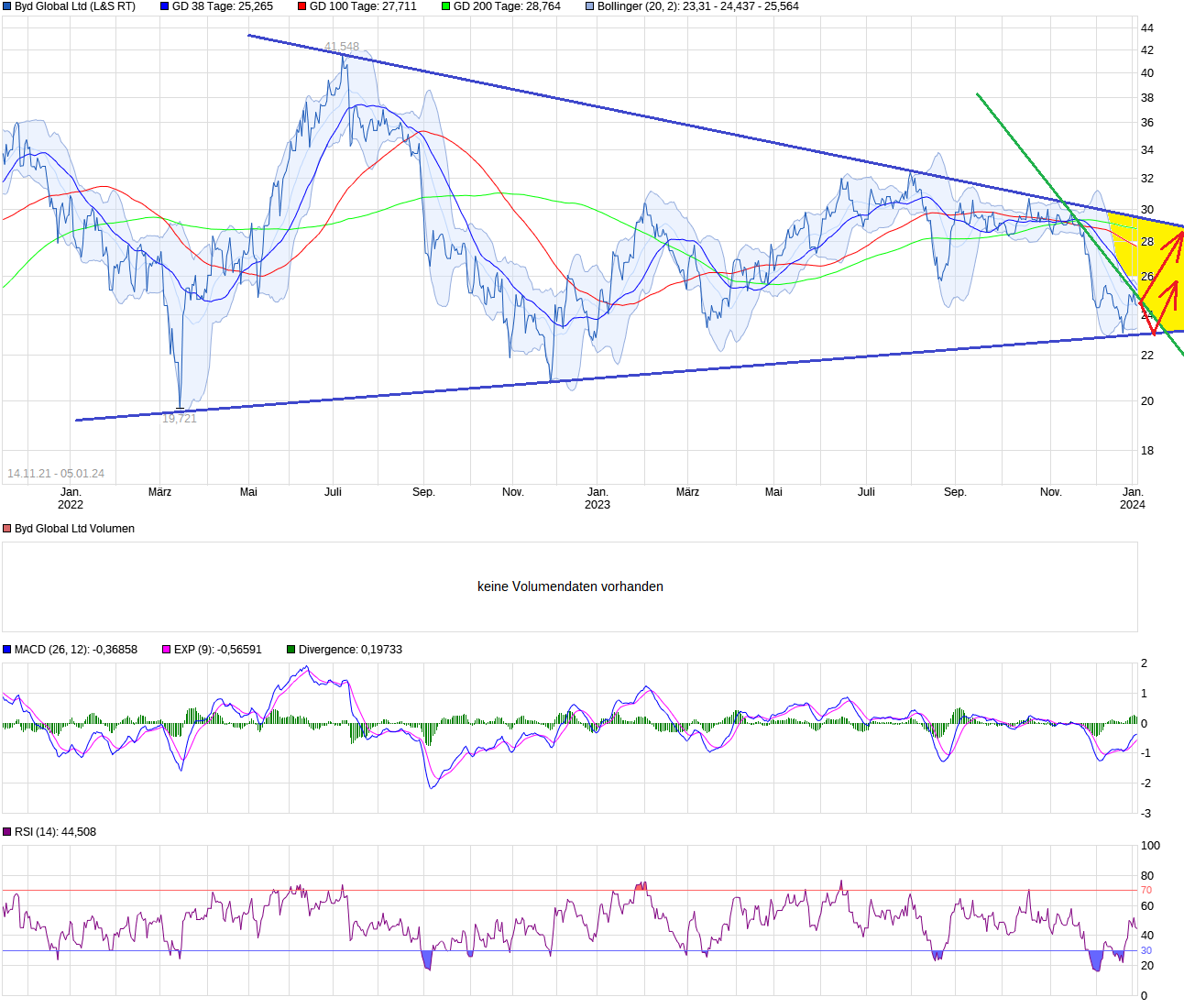Click the 44 label on the price axis
The width and height of the screenshot is (1184, 1008).
tap(1147, 27)
